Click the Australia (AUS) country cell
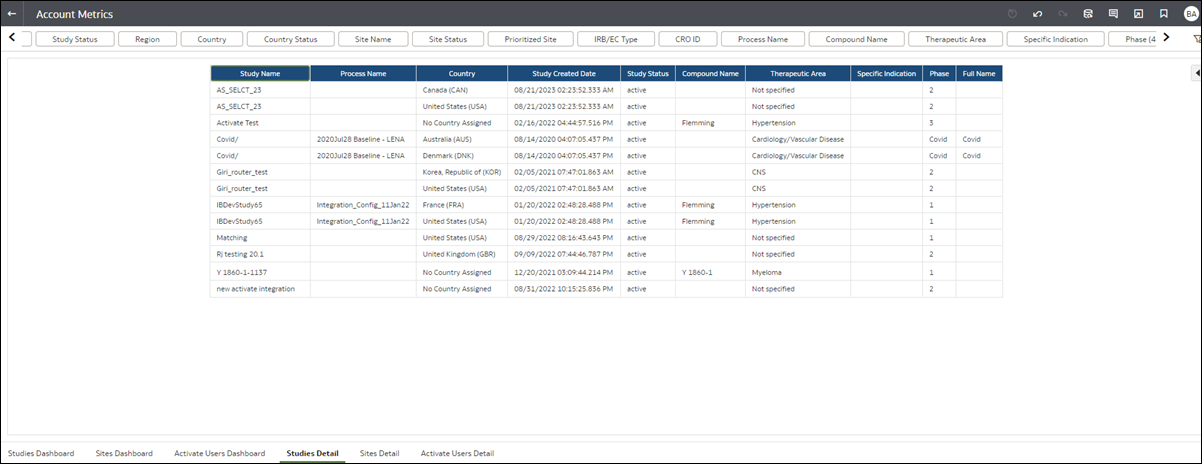 [462, 139]
